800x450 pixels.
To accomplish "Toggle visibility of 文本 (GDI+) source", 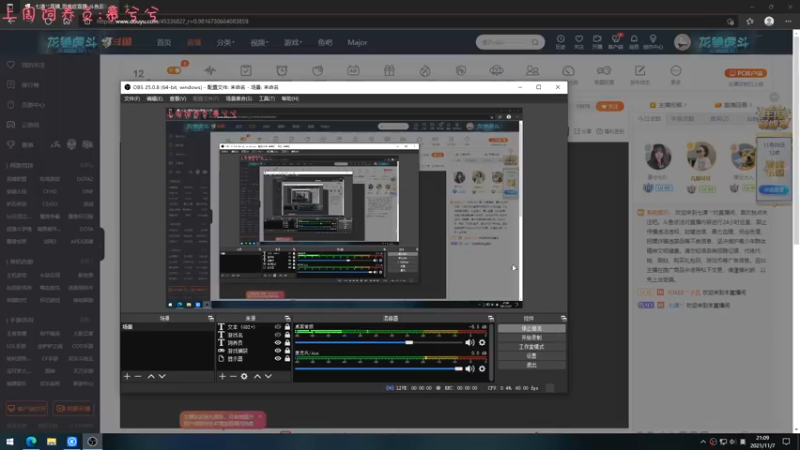I will click(x=278, y=327).
